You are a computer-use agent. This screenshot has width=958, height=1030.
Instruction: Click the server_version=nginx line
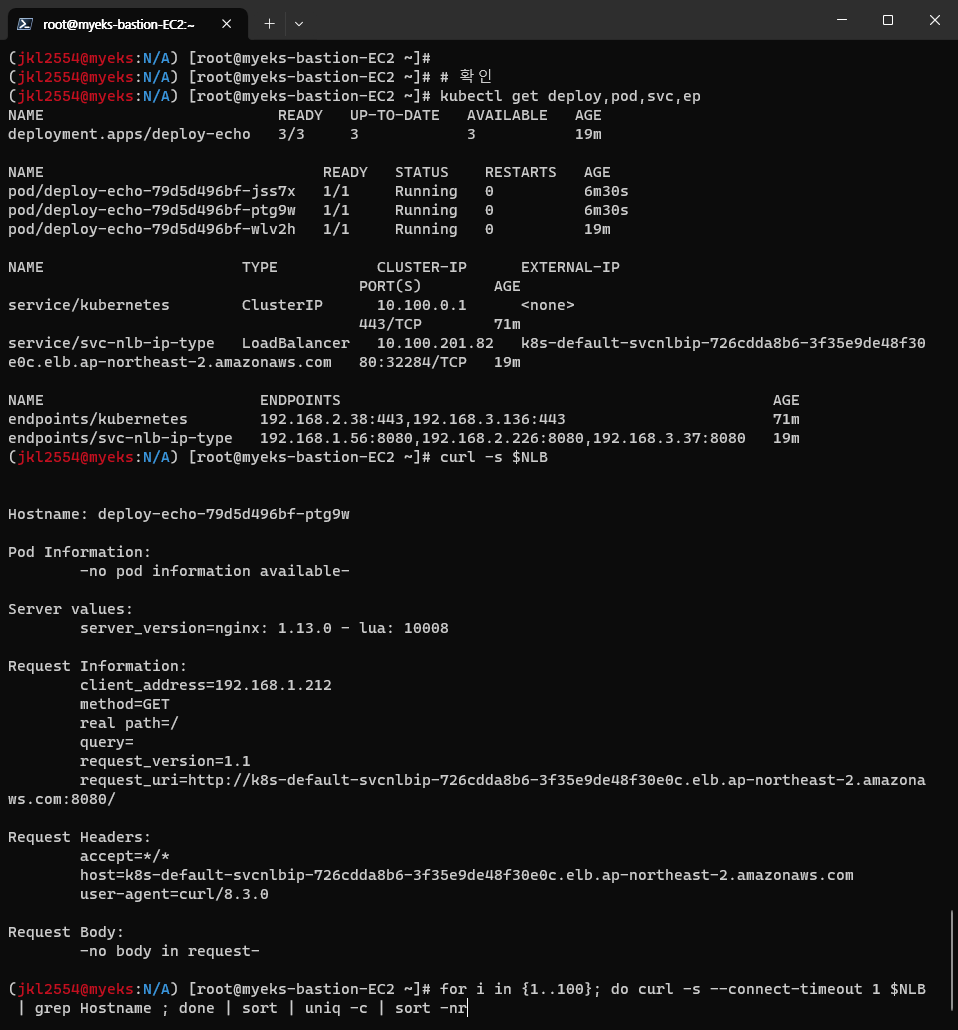pyautogui.click(x=264, y=628)
